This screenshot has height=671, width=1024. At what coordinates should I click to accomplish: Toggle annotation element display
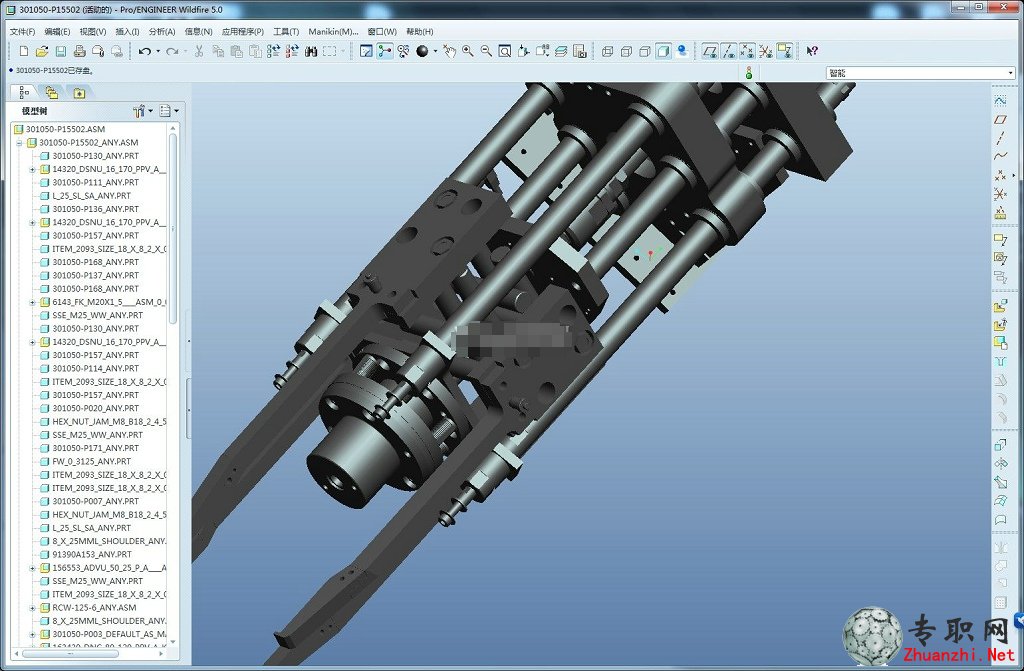(784, 51)
